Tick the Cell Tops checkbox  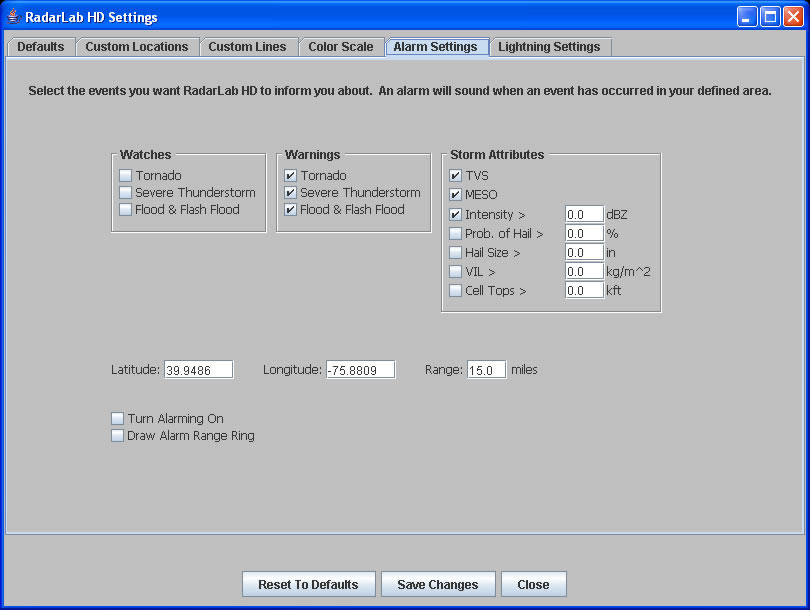pyautogui.click(x=455, y=291)
